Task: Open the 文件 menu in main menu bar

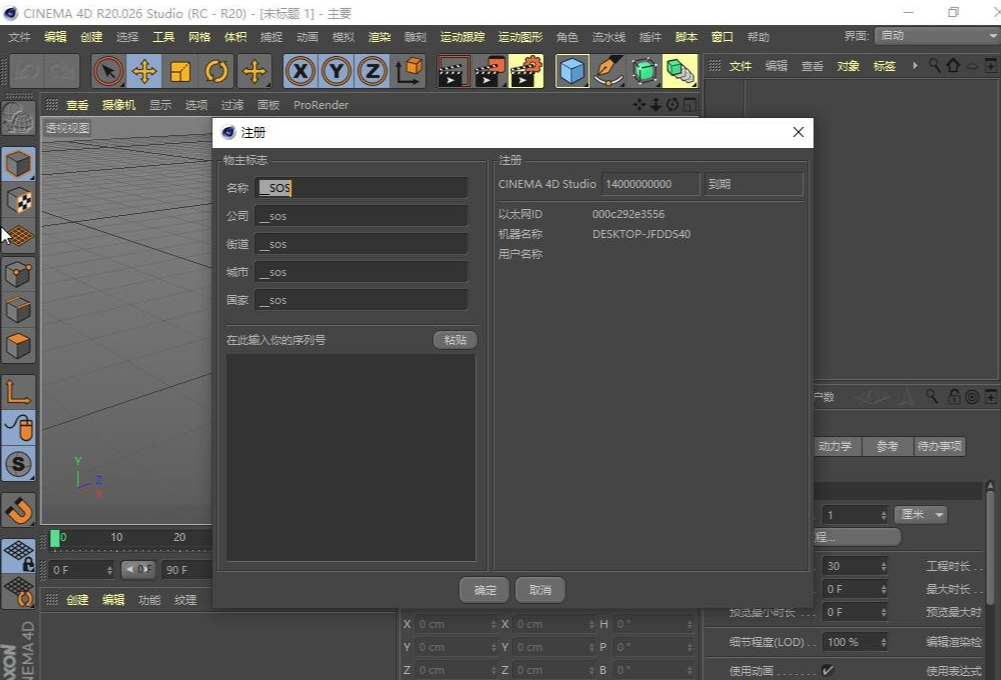Action: coord(19,37)
